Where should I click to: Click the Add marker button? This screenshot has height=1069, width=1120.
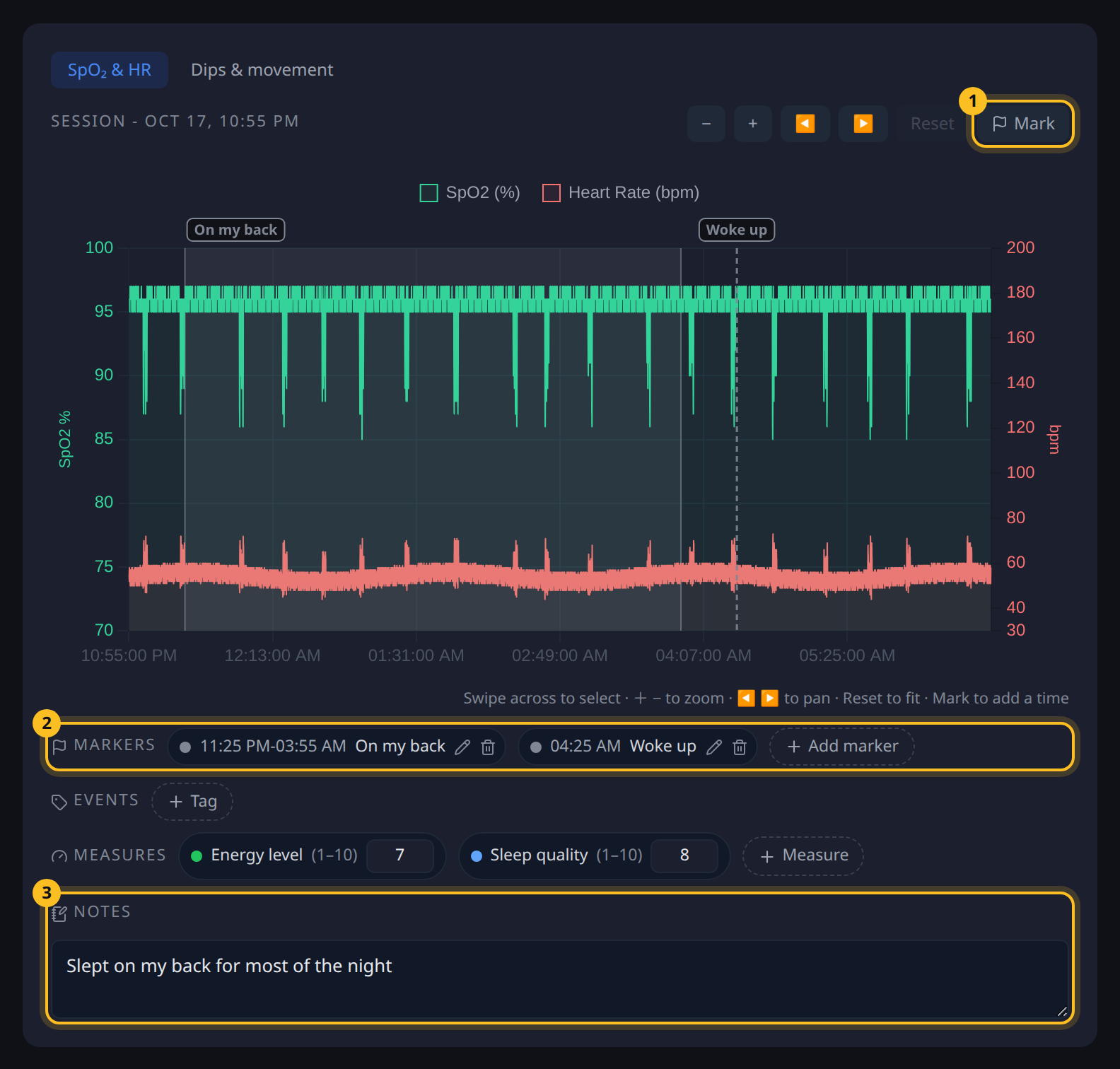[x=842, y=747]
